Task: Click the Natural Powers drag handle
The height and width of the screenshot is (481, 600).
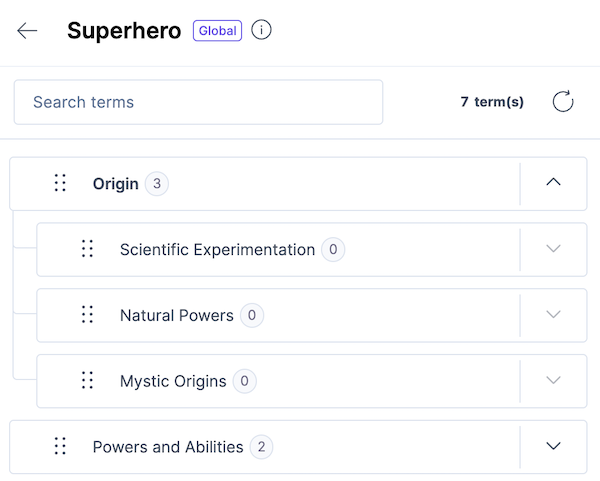Action: [87, 315]
